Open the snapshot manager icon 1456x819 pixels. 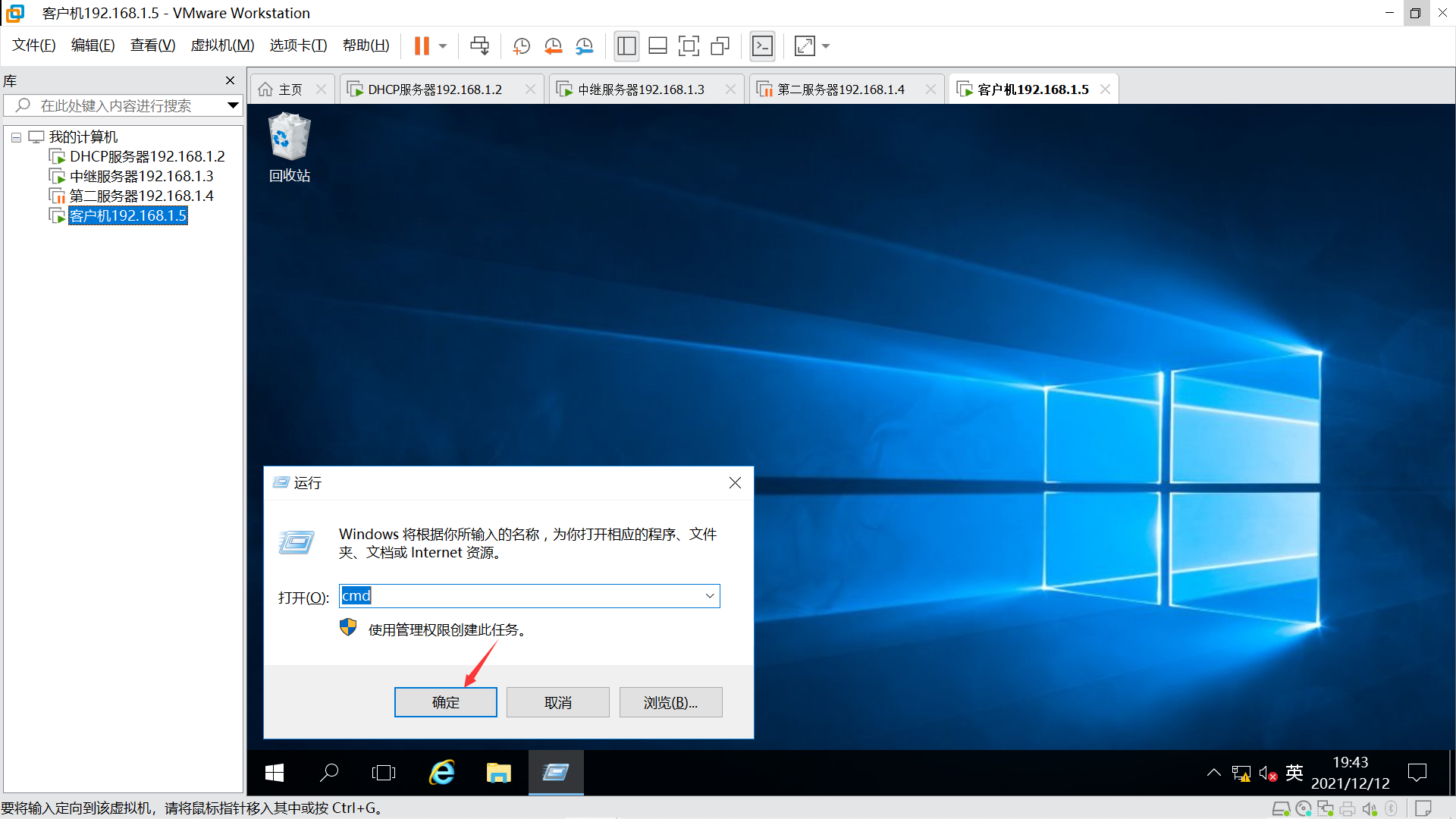click(584, 46)
